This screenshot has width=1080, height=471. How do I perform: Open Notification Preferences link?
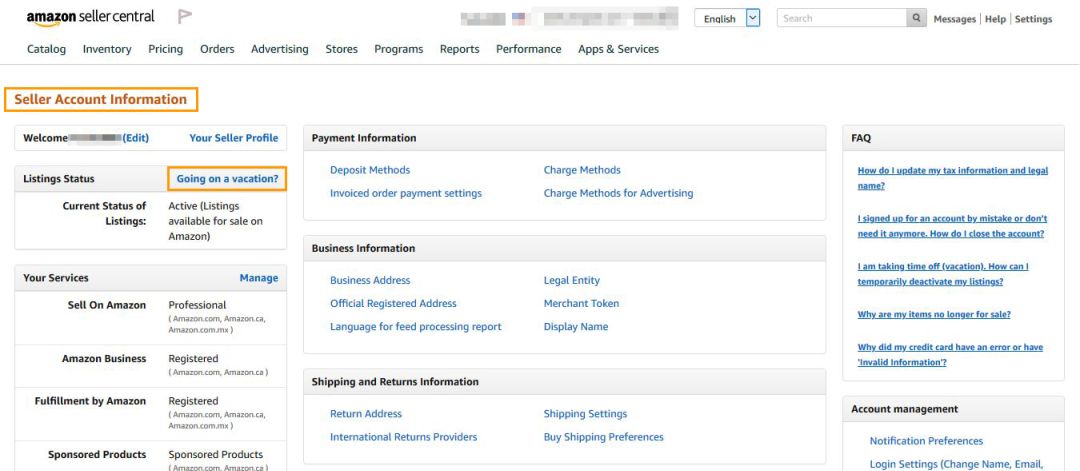(x=926, y=441)
